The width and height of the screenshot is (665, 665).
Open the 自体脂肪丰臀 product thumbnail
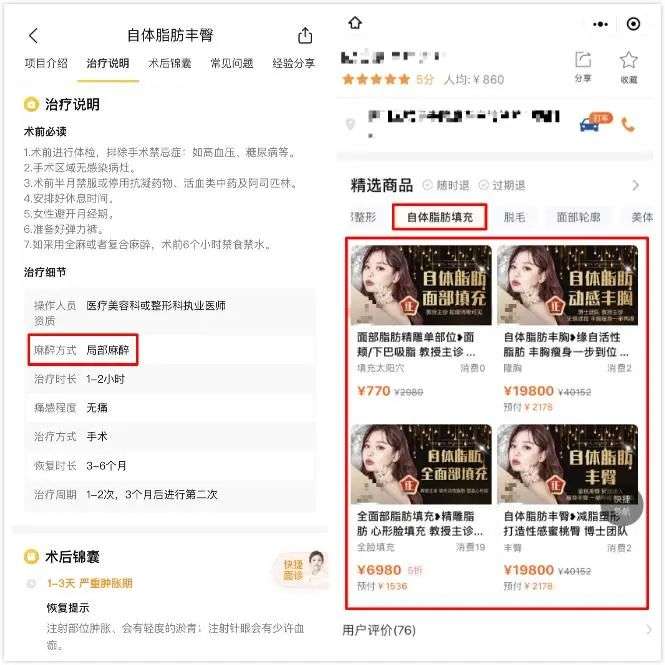point(567,464)
